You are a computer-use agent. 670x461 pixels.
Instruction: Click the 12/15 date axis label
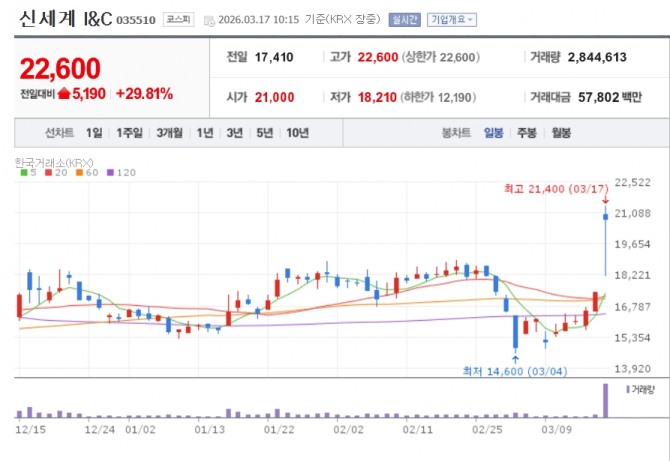point(30,429)
